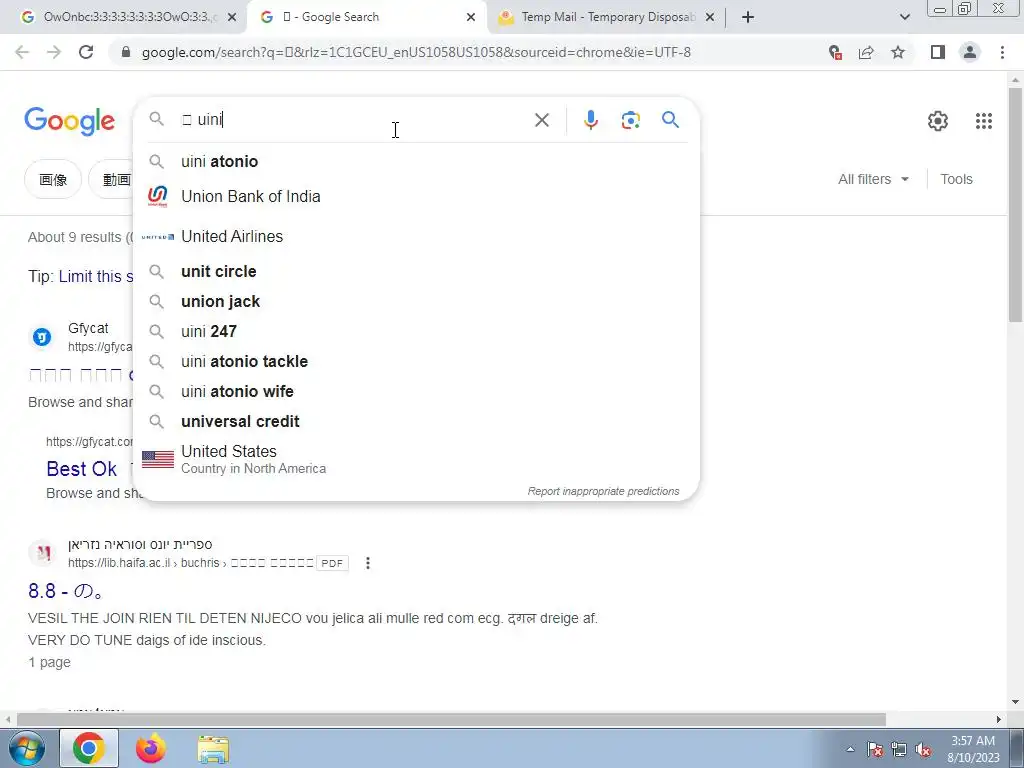1024x768 pixels.
Task: Switch to the Temp Mail tab
Action: tap(607, 17)
